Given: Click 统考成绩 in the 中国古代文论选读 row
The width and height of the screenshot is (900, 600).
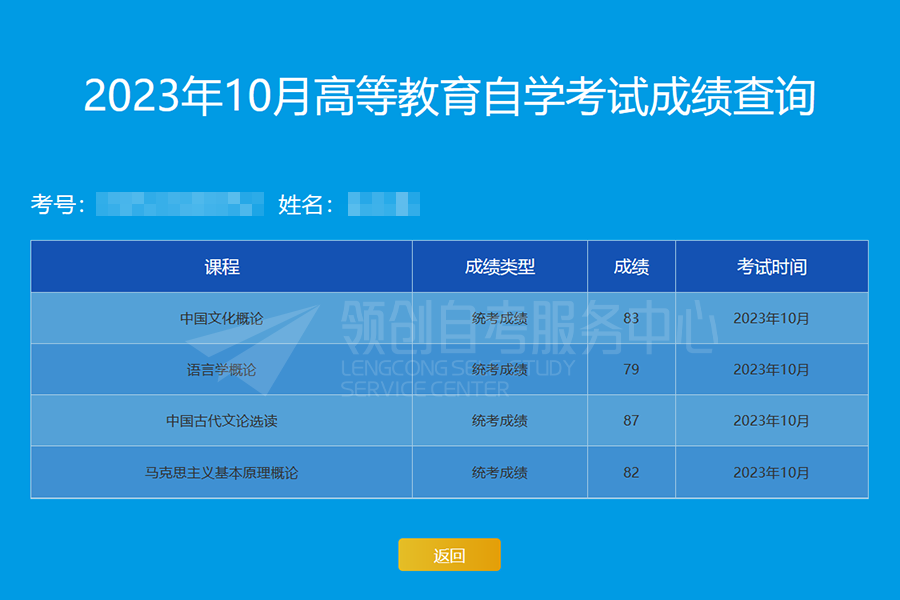Looking at the screenshot, I should pos(500,421).
